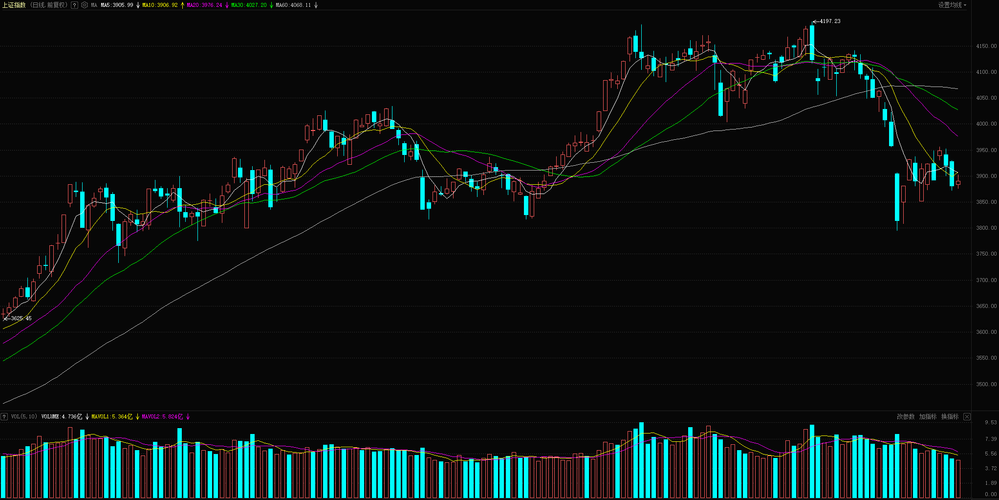Screen dimensions: 999x500
Task: Click the 日线 前复权 period label
Action: 49,4
